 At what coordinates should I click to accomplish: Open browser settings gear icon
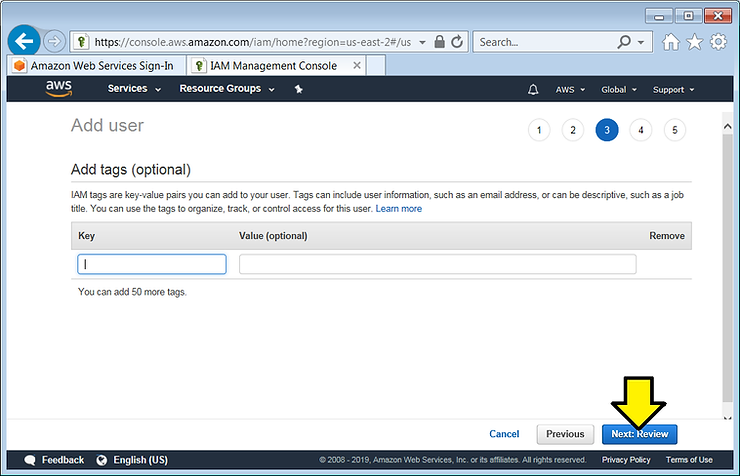(717, 42)
